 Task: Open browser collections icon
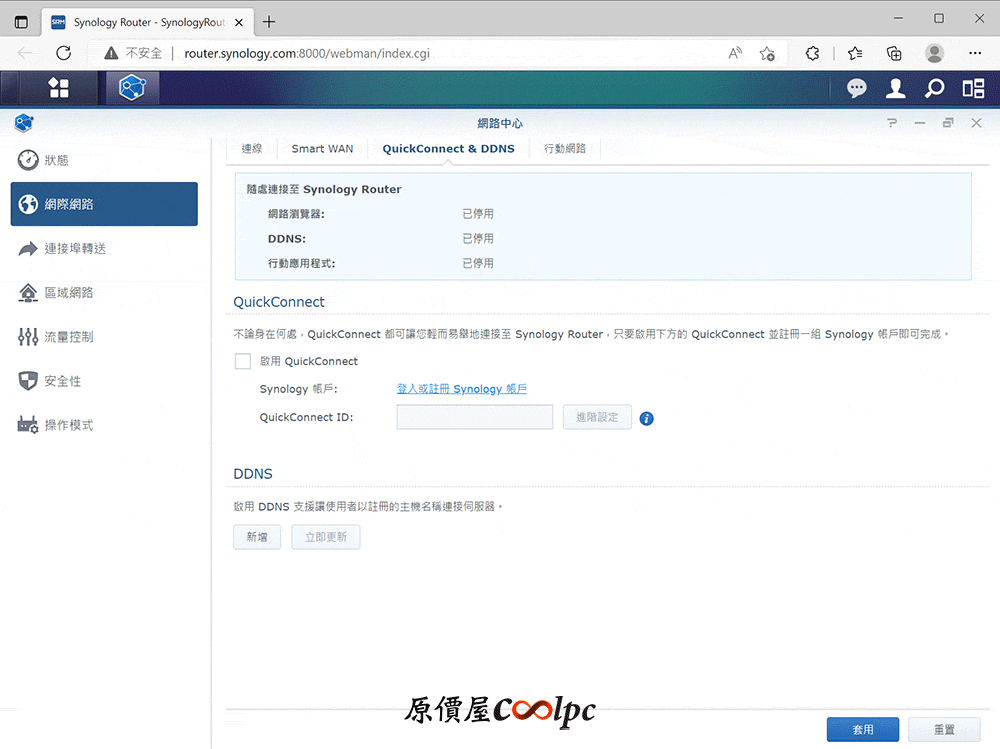tap(894, 53)
